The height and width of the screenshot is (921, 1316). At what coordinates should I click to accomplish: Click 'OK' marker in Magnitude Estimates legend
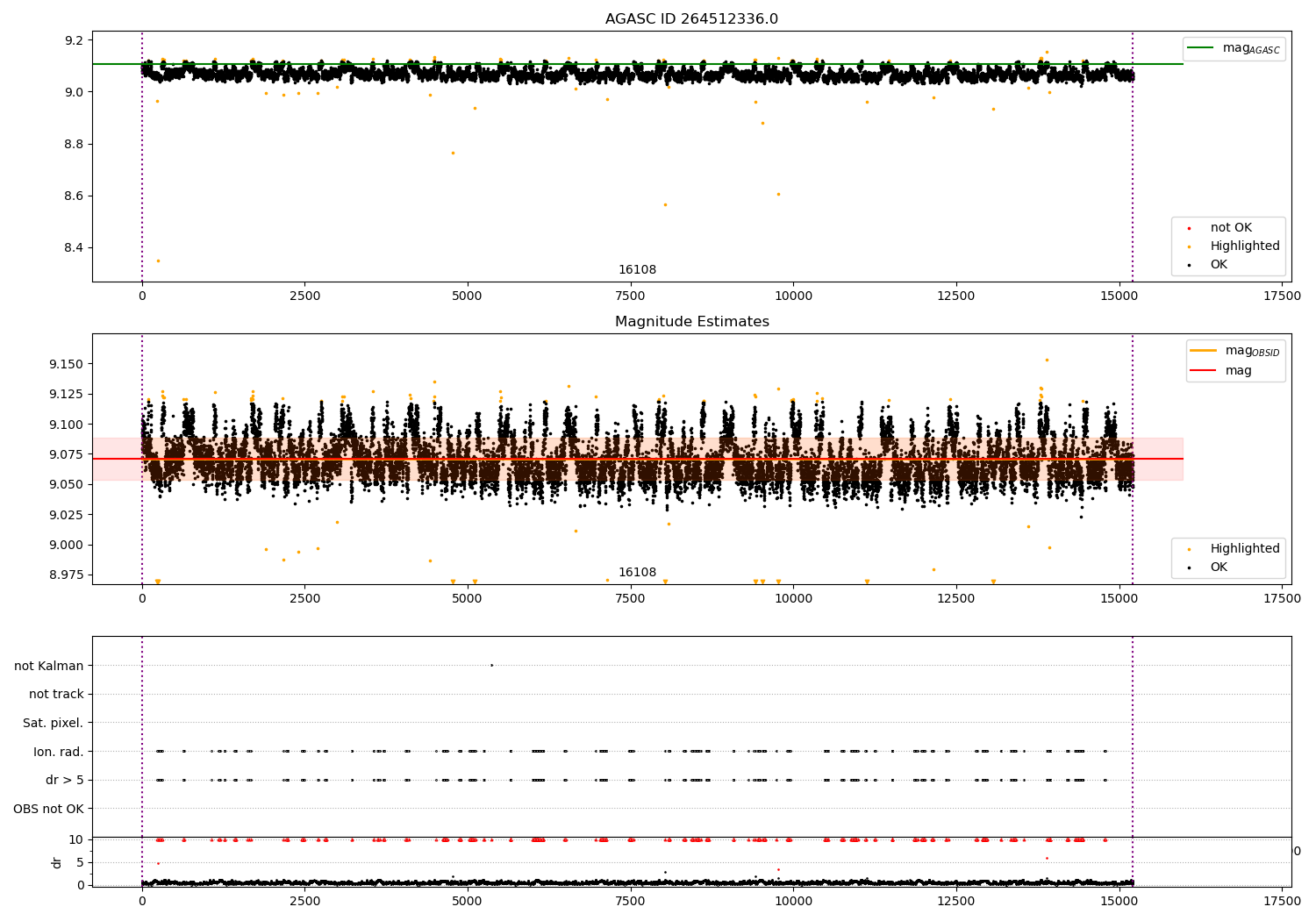pos(1189,568)
